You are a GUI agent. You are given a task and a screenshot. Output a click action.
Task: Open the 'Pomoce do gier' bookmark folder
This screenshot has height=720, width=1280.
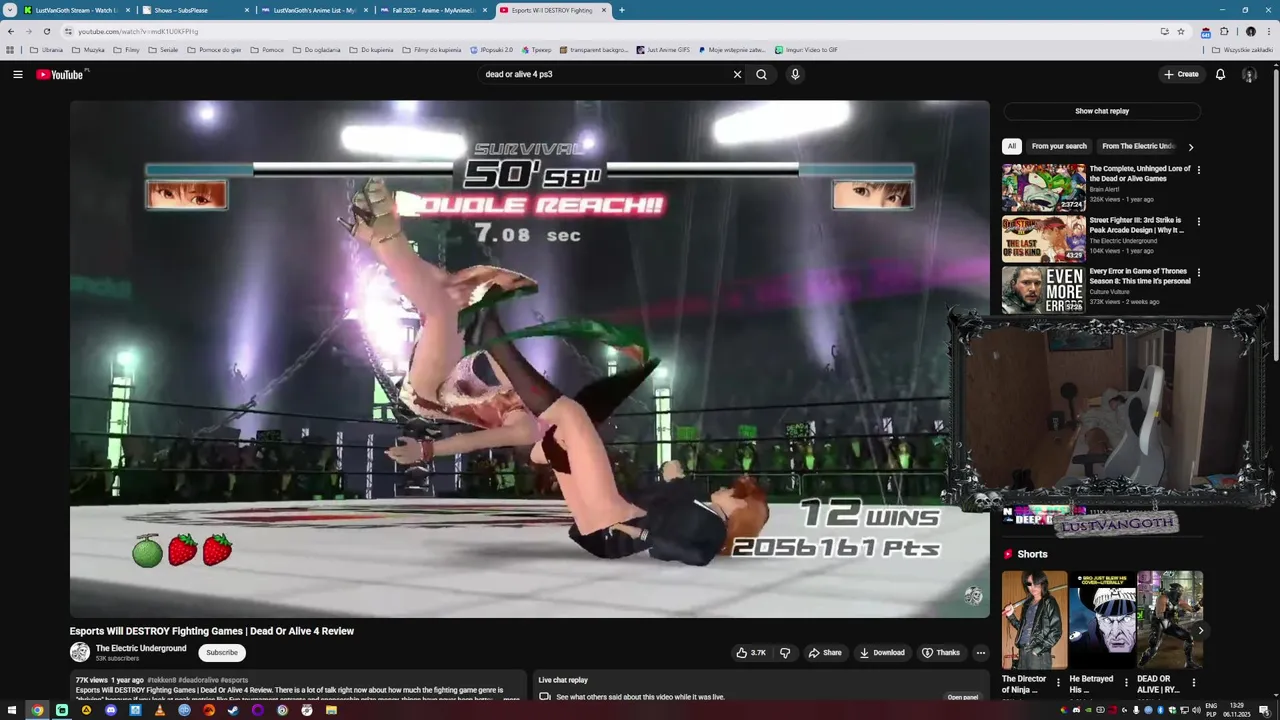point(214,49)
